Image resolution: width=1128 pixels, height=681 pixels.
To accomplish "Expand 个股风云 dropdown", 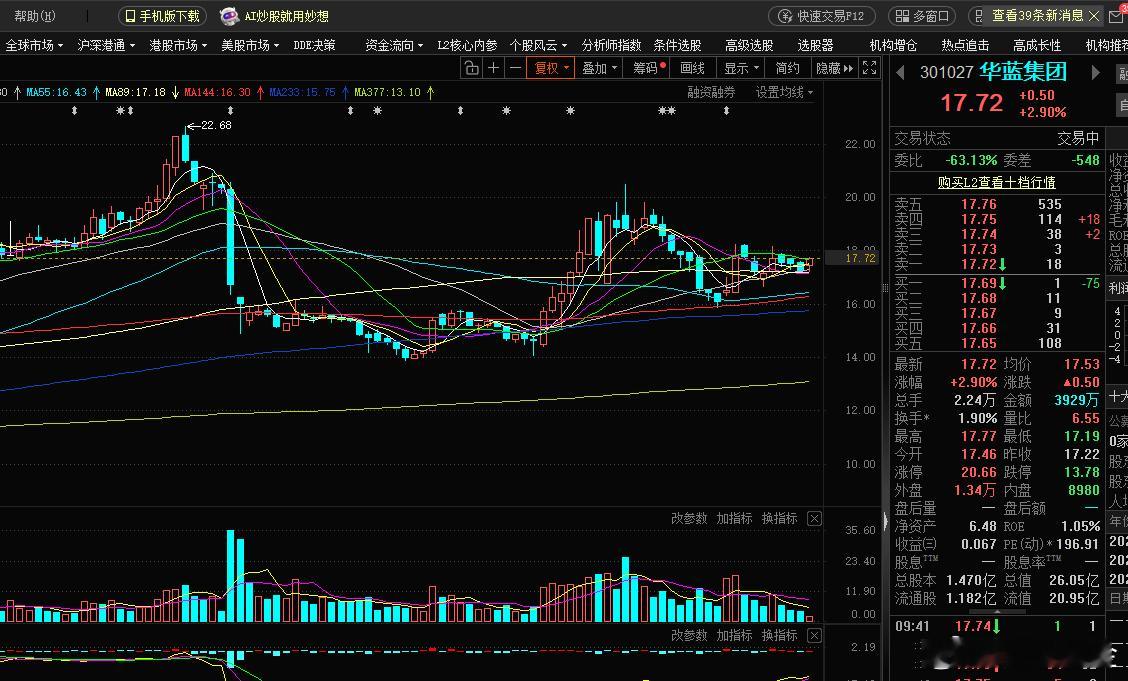I will 538,45.
